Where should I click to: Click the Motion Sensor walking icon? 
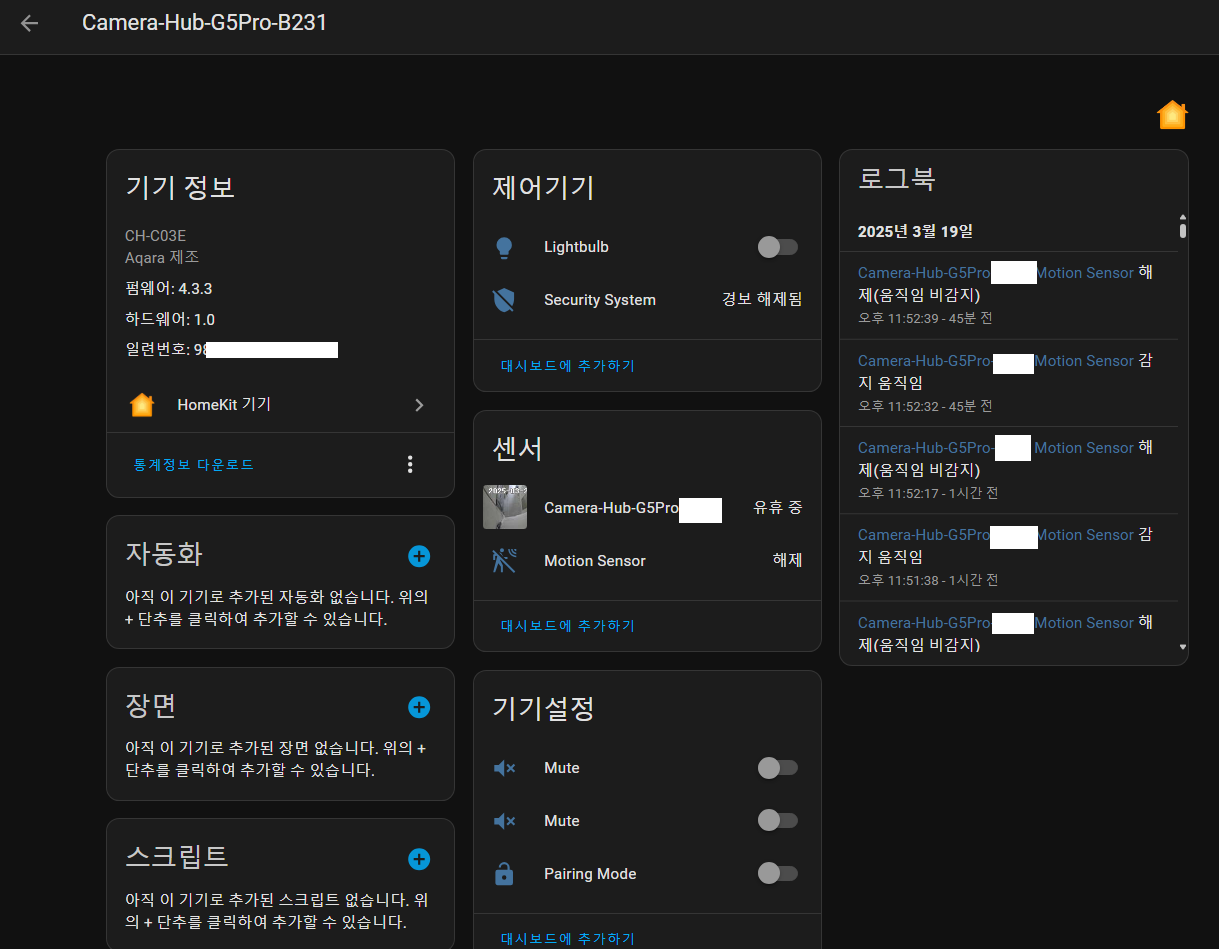tap(504, 561)
